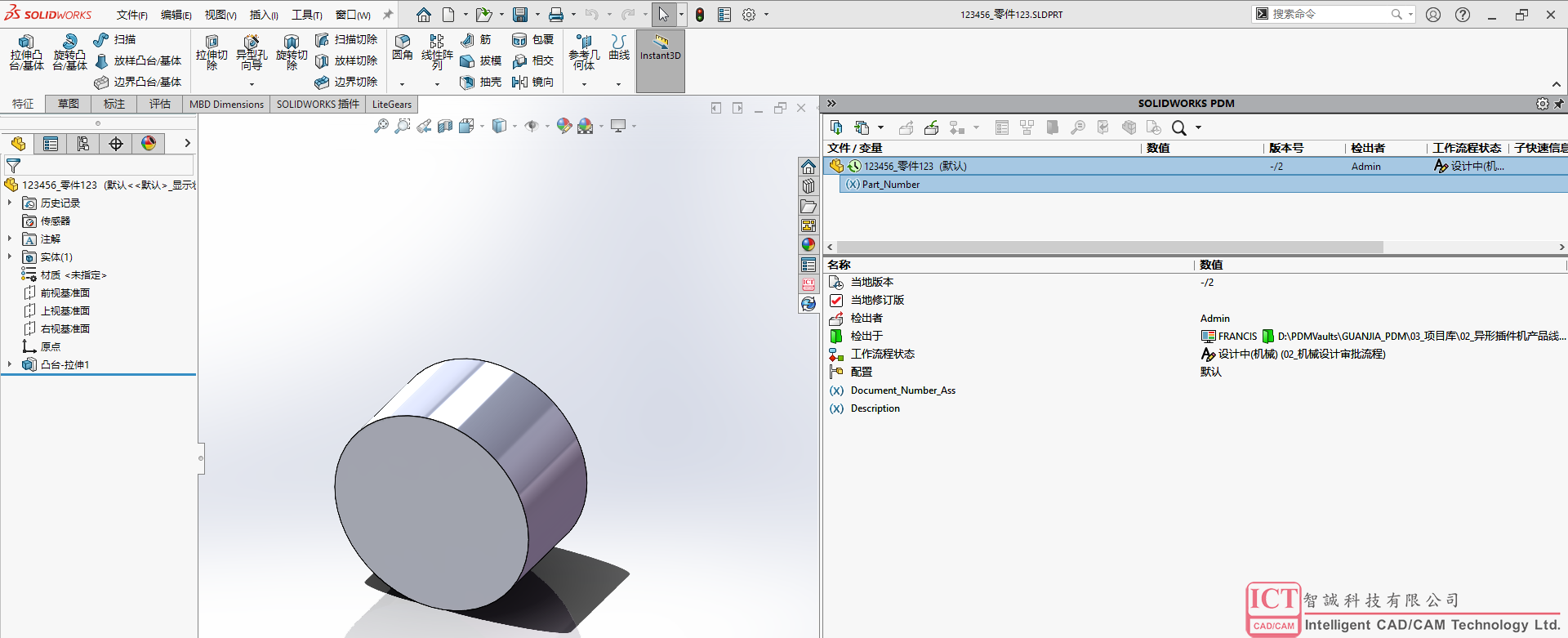This screenshot has height=638, width=1568.
Task: Click the Edit Appearance color ball in view toolbar
Action: (563, 126)
